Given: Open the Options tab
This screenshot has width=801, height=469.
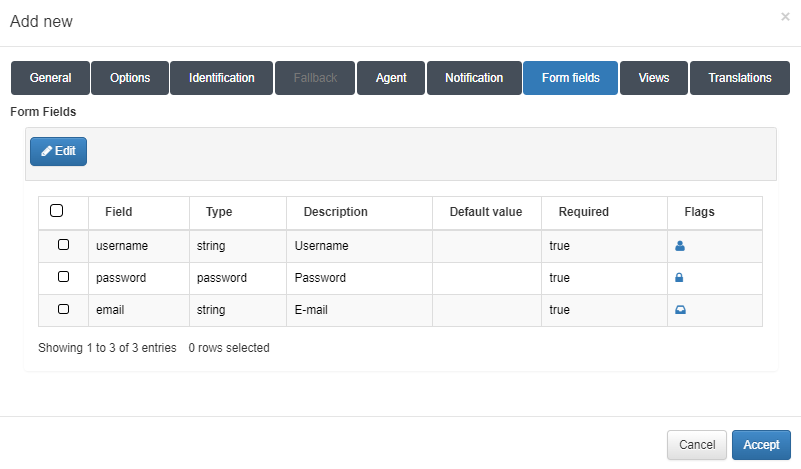Looking at the screenshot, I should click(130, 78).
